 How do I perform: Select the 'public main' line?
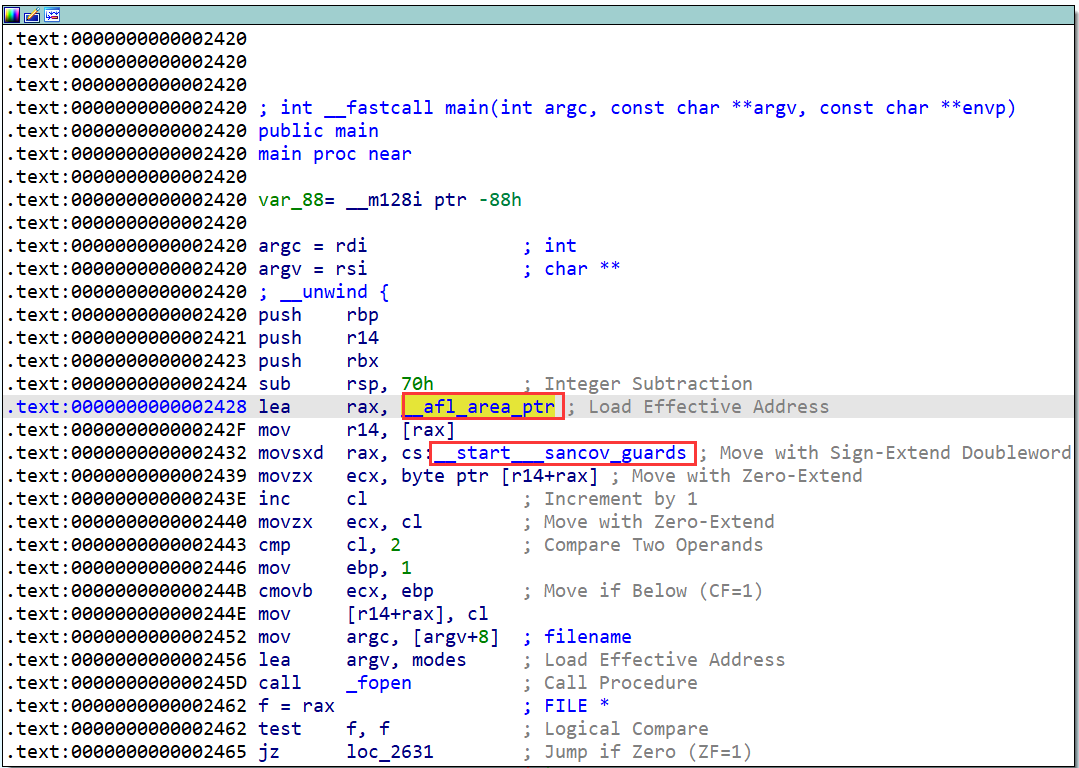click(x=319, y=131)
